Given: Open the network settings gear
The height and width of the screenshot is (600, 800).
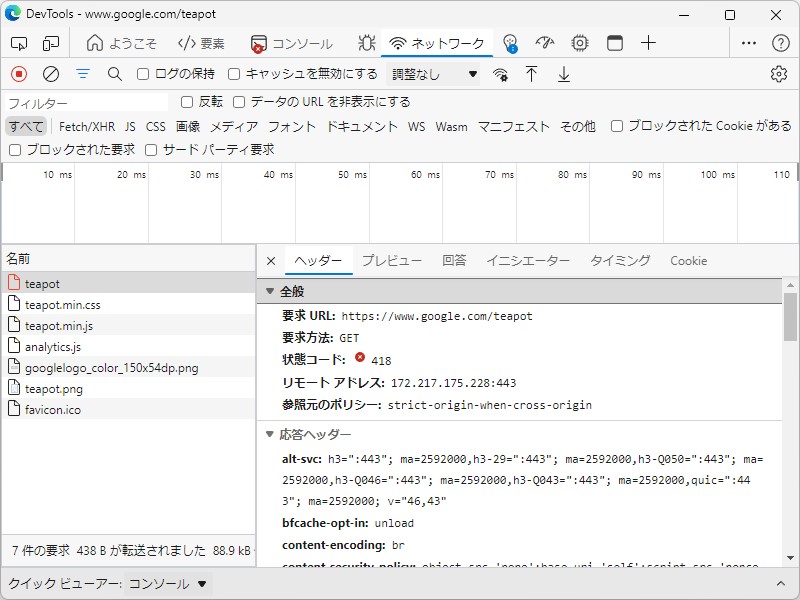Looking at the screenshot, I should click(x=778, y=74).
